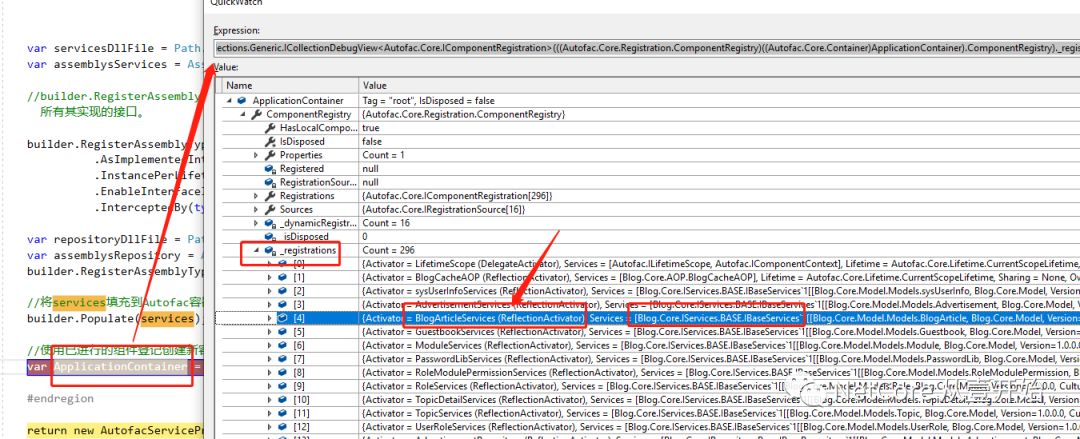
Task: Click the cube icon of item [6]
Action: click(x=282, y=345)
